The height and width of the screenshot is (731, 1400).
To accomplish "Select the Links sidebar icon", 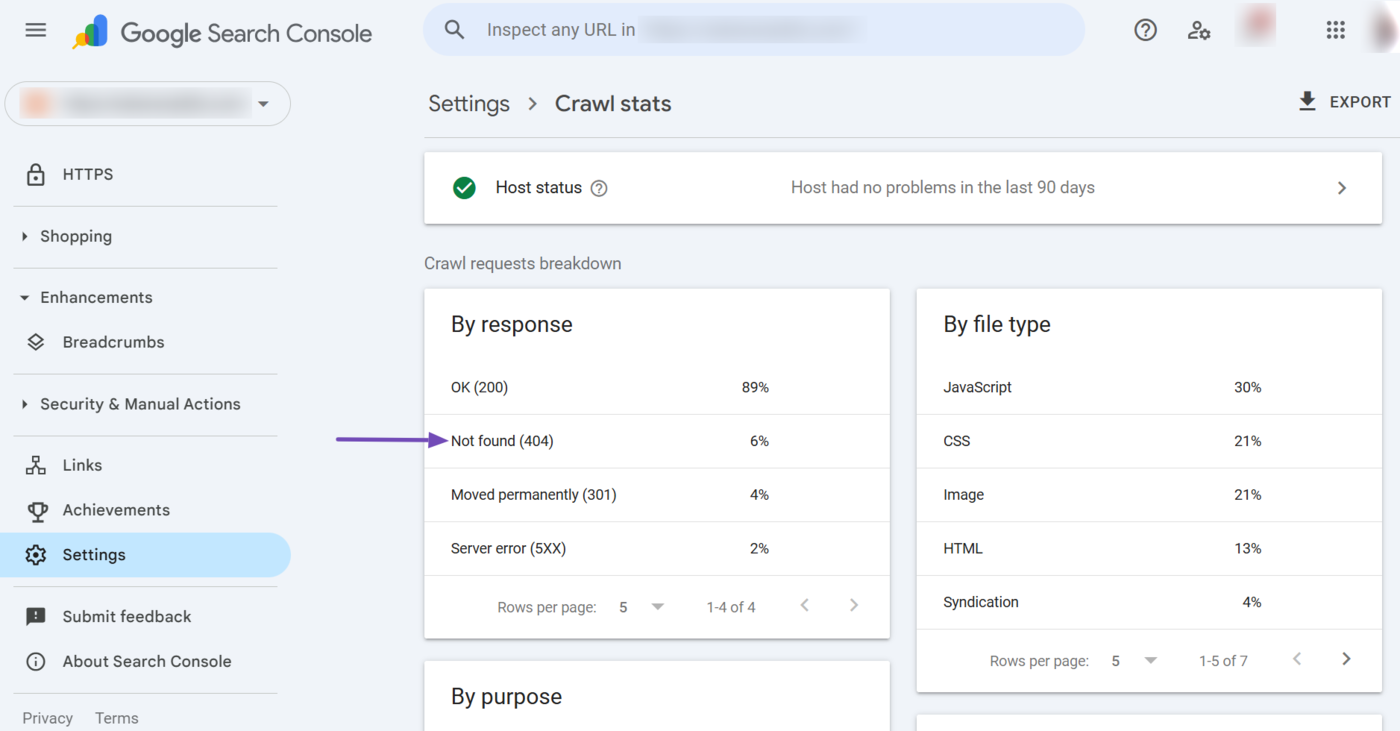I will point(36,464).
